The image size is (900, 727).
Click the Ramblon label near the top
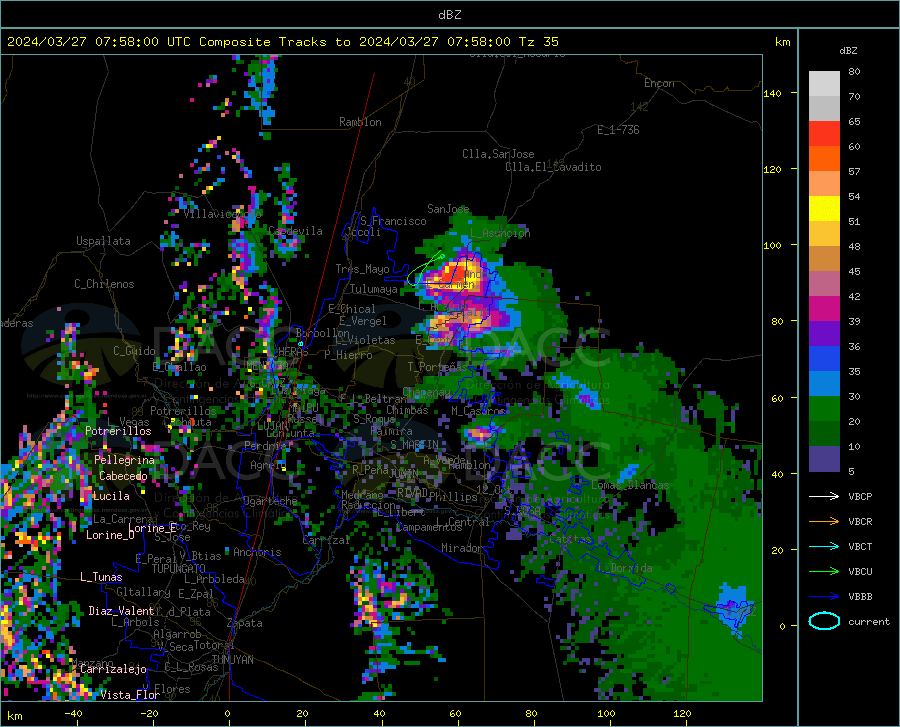360,122
